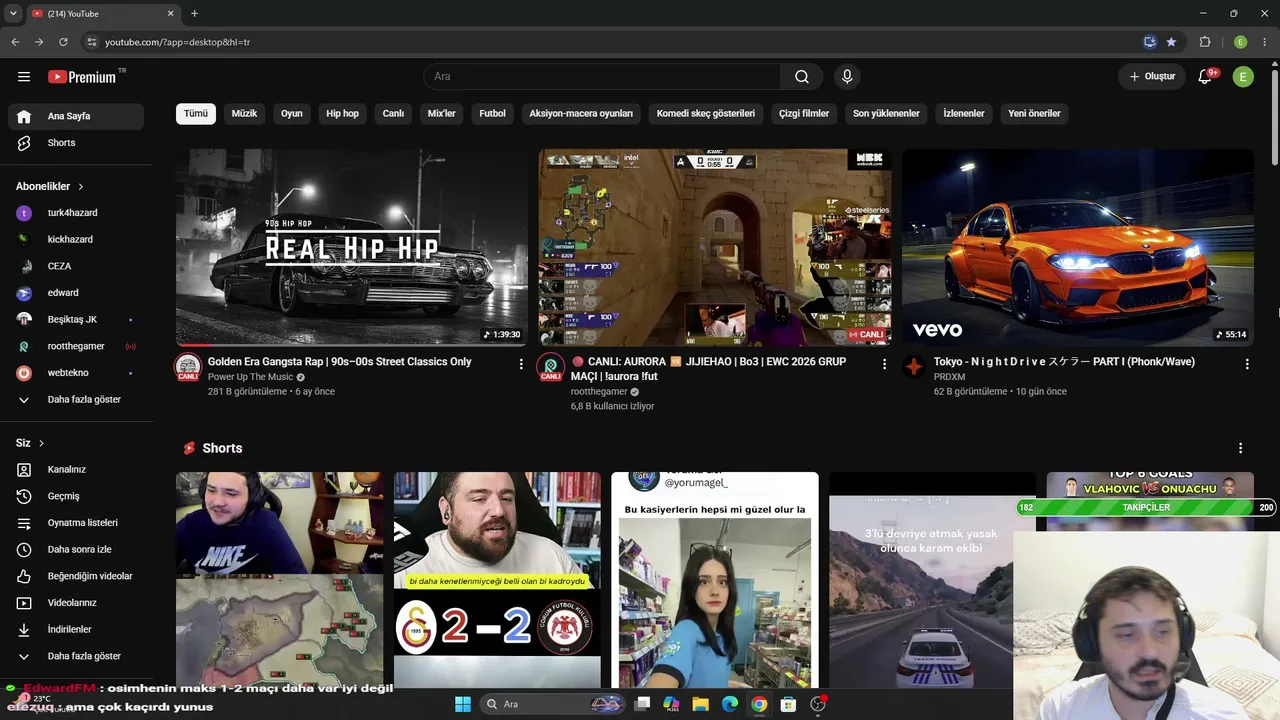Open the Abonelikler section chevron
The width and height of the screenshot is (1280, 720).
click(x=81, y=186)
